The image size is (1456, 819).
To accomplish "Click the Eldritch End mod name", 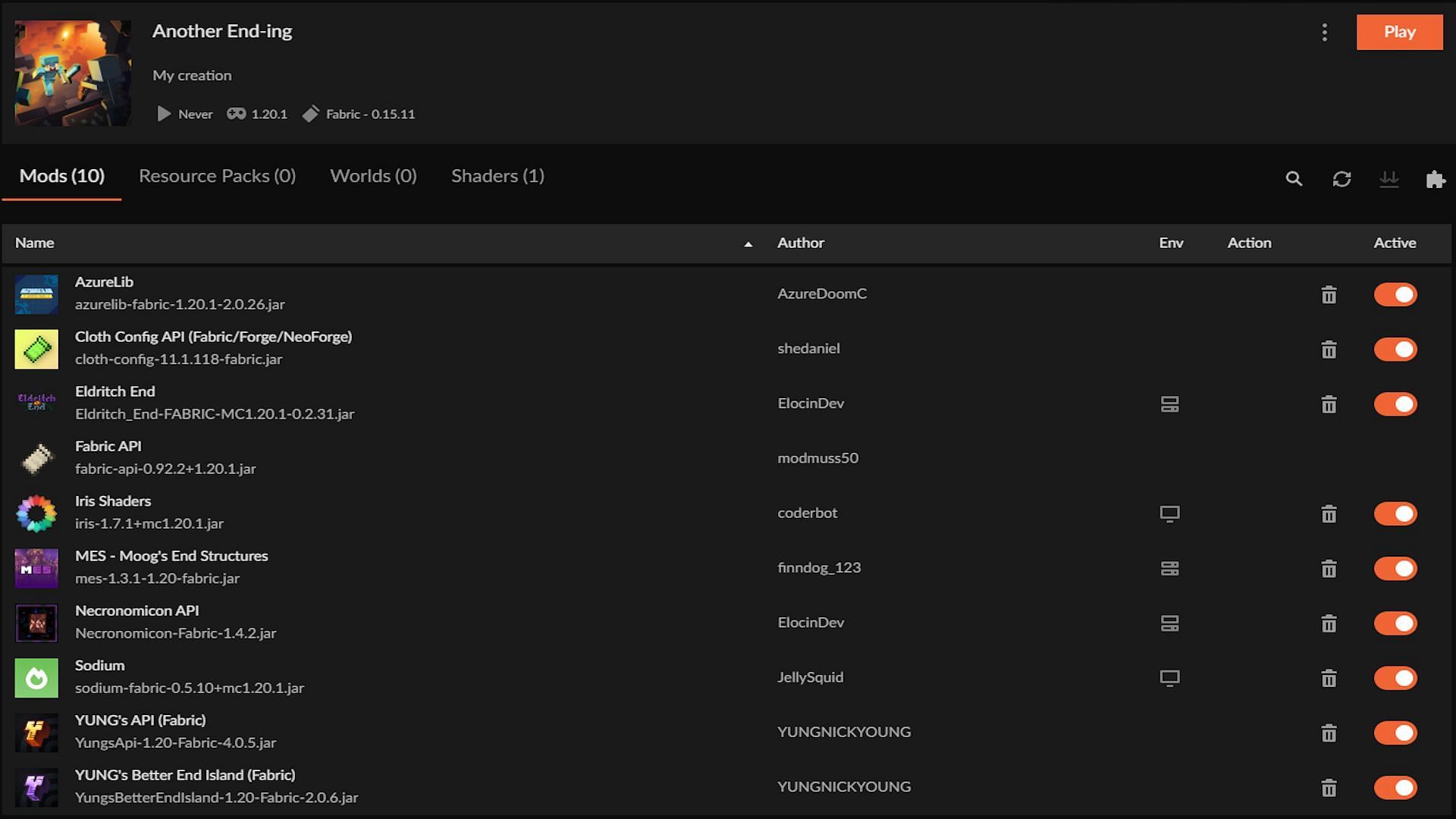I will tap(115, 391).
